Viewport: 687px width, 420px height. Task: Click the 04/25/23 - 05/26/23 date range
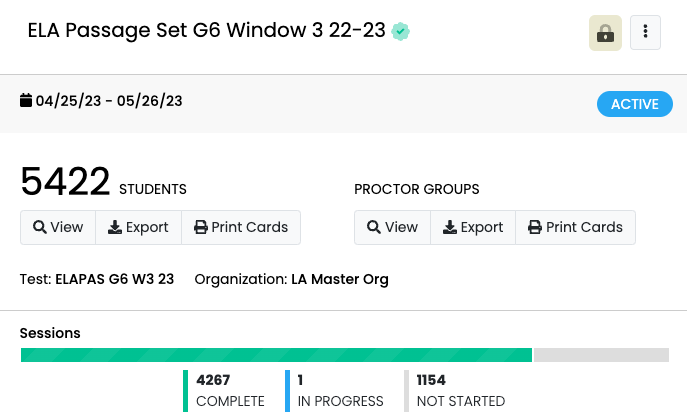coord(109,101)
